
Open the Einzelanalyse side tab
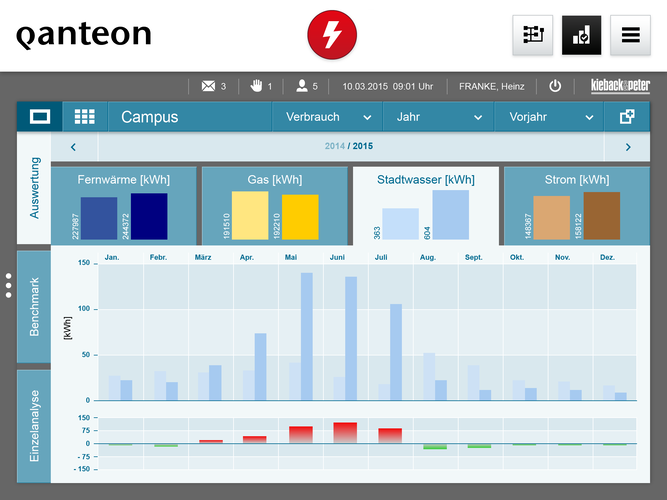pyautogui.click(x=33, y=426)
